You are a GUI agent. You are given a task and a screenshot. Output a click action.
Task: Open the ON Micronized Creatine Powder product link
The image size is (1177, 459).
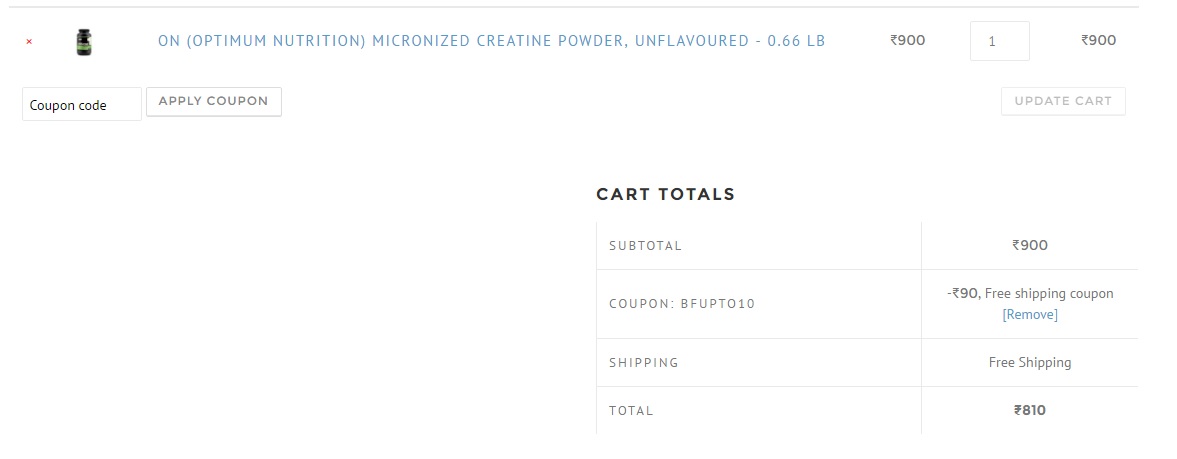coord(491,41)
